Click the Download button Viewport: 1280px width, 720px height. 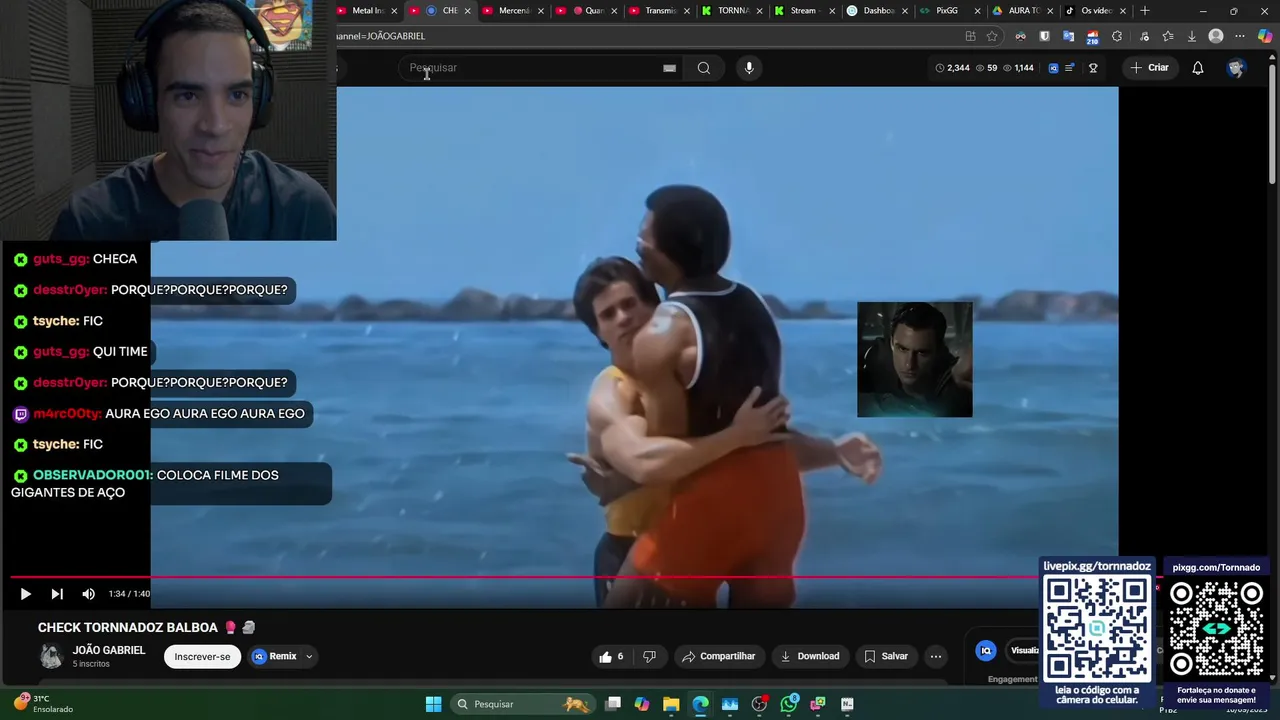click(809, 657)
